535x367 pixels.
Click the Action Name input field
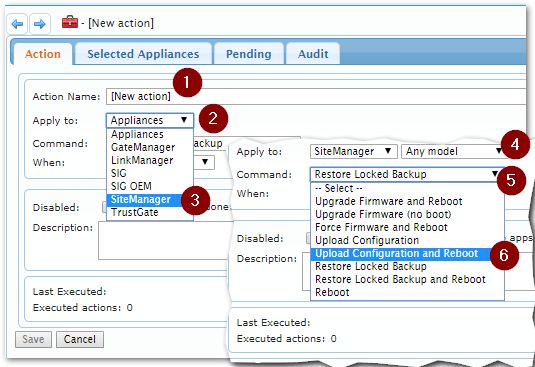(x=316, y=97)
